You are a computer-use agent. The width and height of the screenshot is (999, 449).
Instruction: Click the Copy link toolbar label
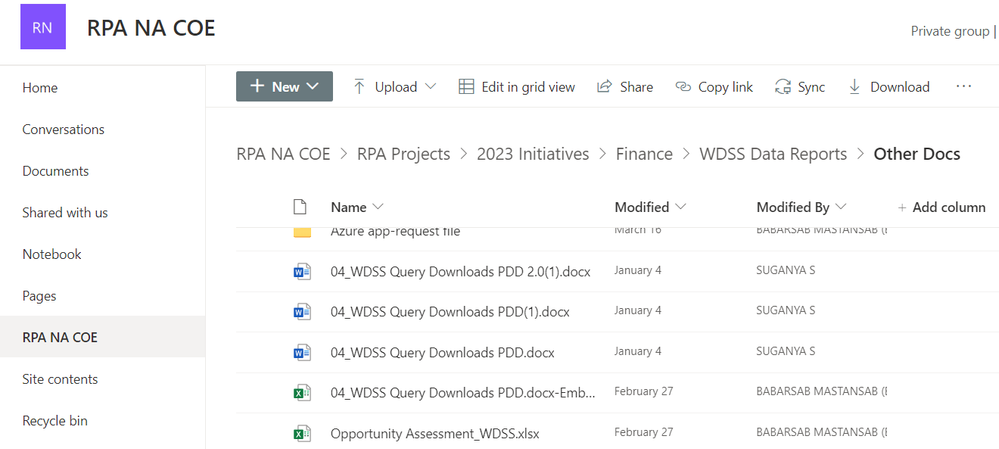click(726, 87)
